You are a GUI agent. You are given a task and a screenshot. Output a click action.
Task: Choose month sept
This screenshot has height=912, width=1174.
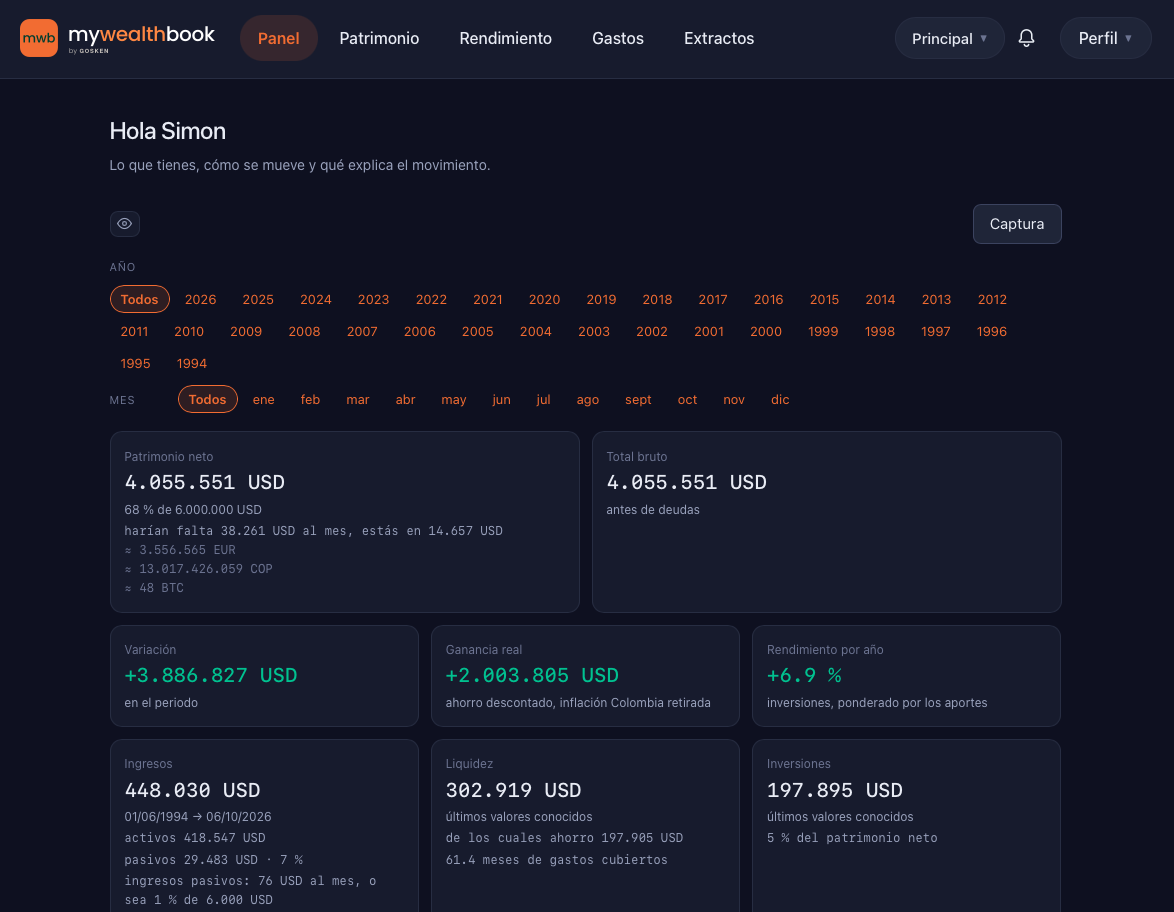click(x=639, y=400)
